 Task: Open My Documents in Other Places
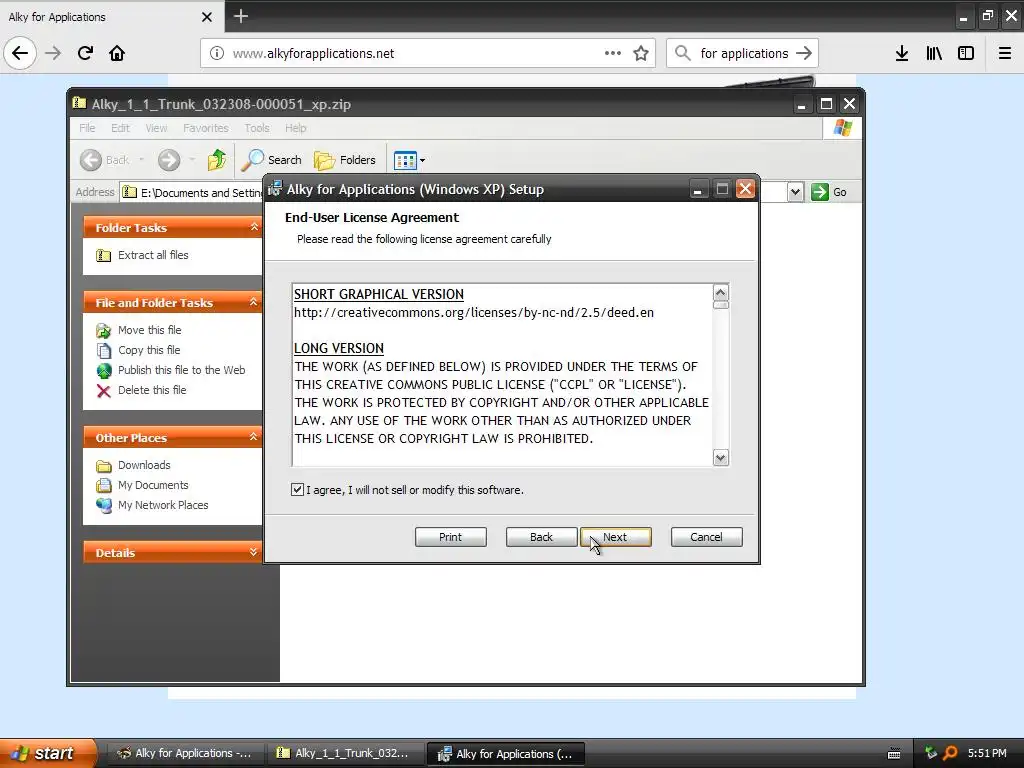click(142, 485)
